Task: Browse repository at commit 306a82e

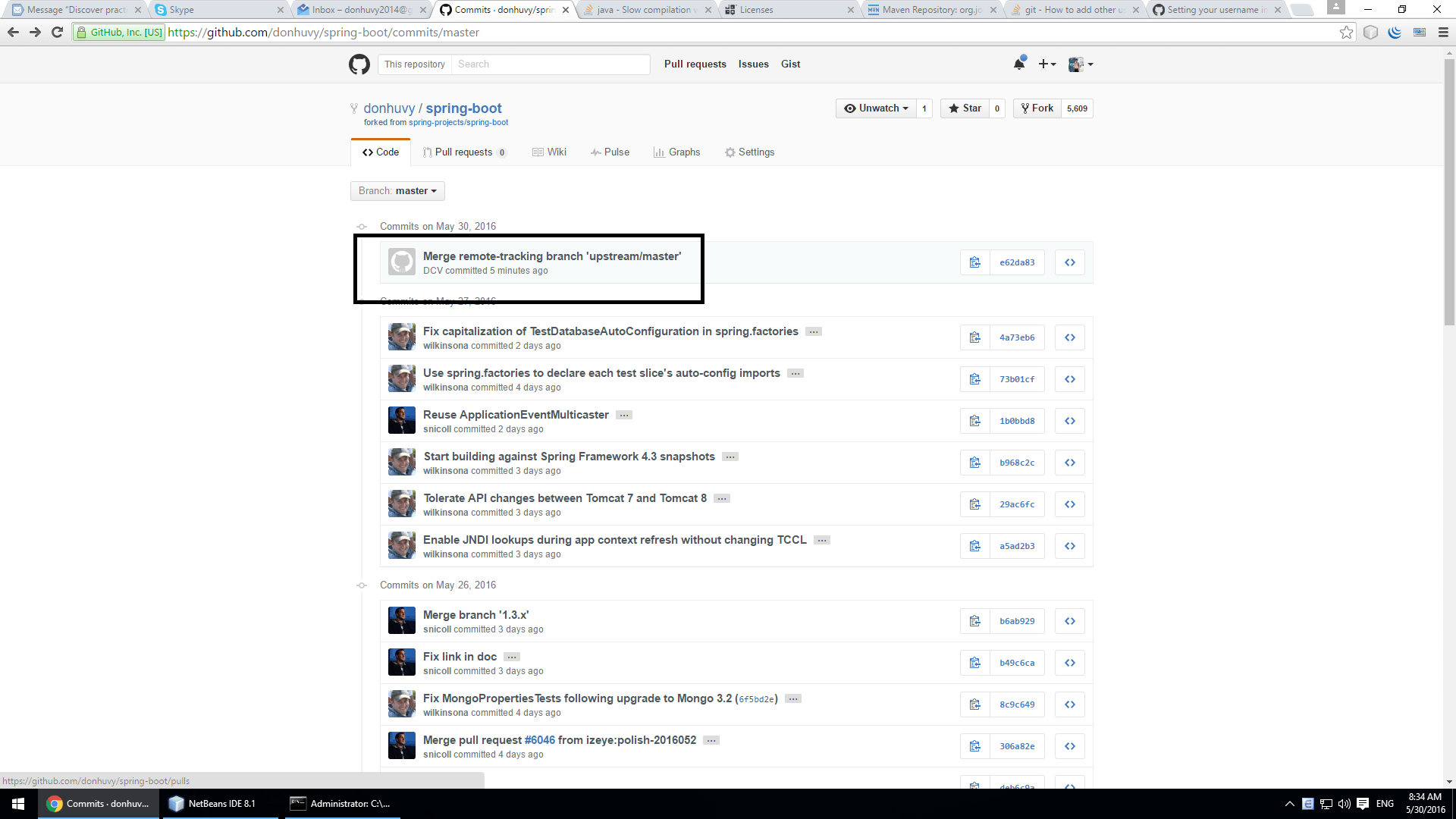Action: (x=1069, y=746)
